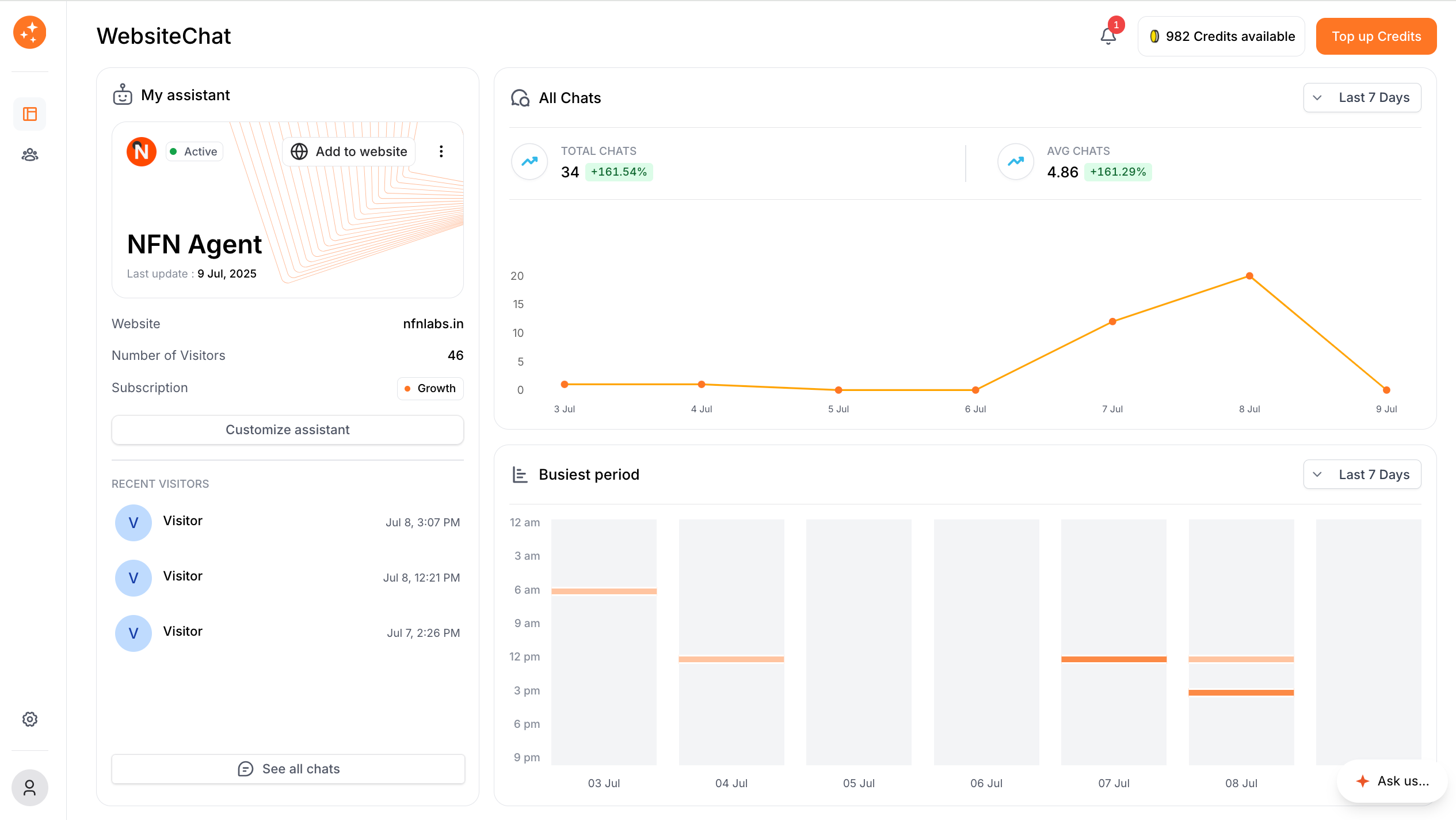Click the total chats trend icon
The width and height of the screenshot is (1456, 820).
pos(529,162)
